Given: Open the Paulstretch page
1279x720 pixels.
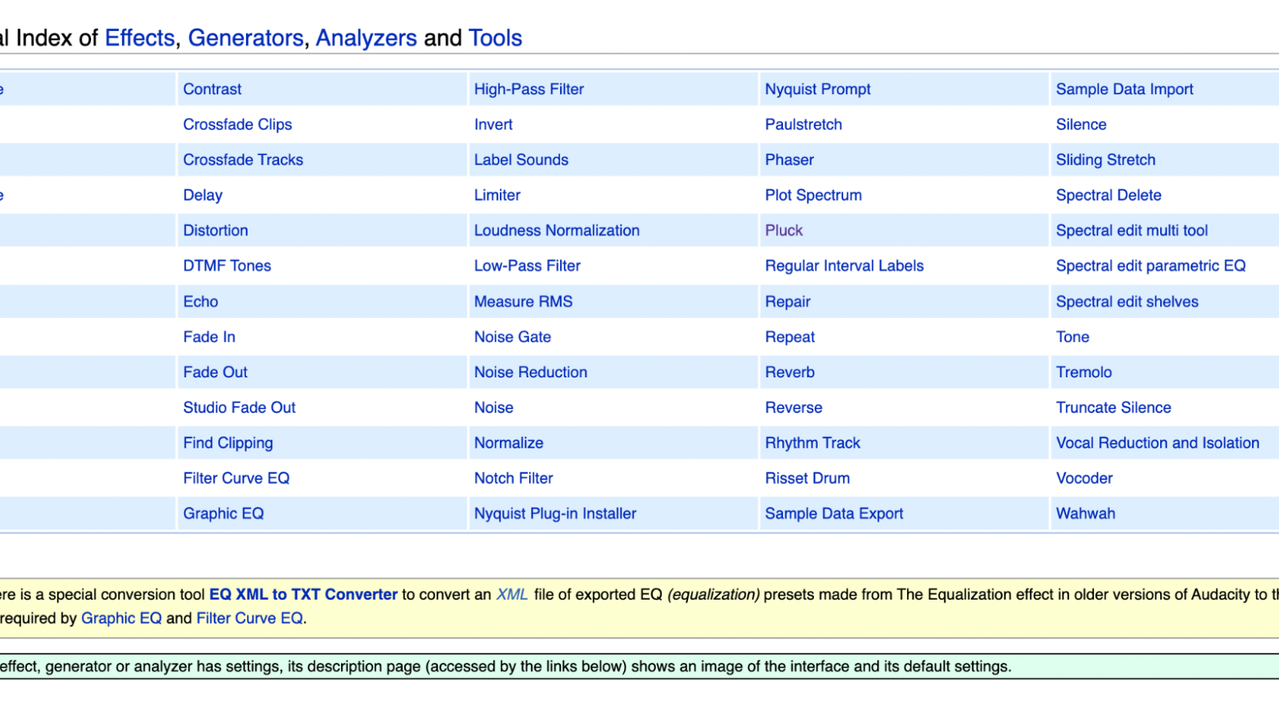Looking at the screenshot, I should click(x=803, y=125).
